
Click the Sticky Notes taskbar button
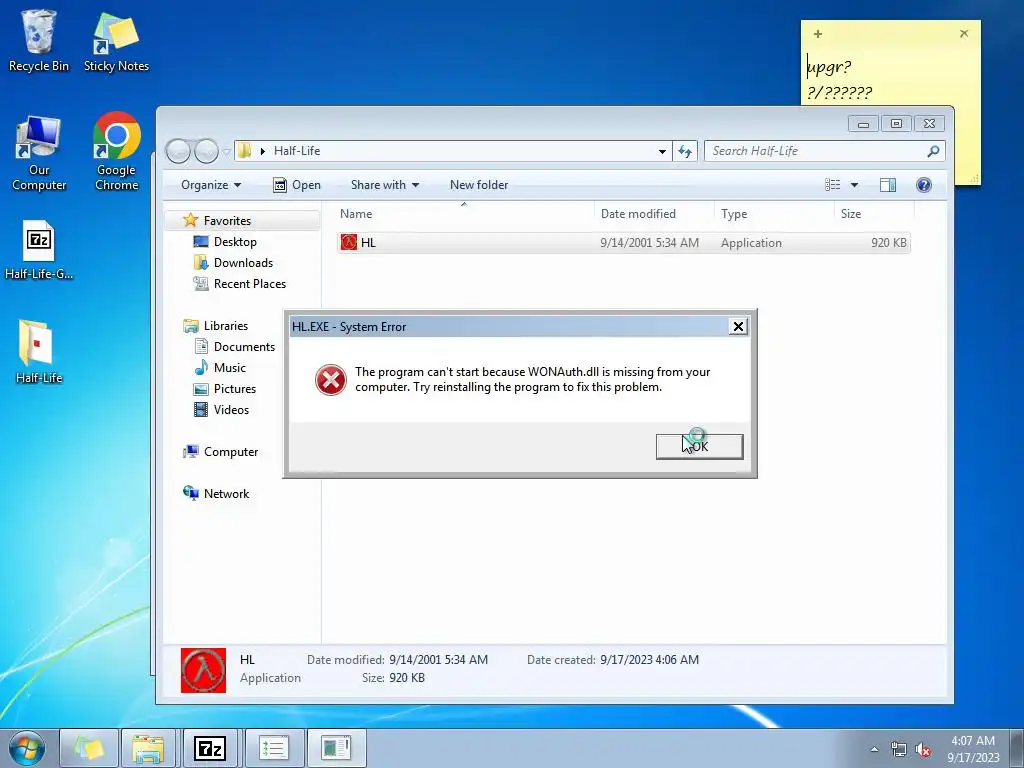[89, 748]
